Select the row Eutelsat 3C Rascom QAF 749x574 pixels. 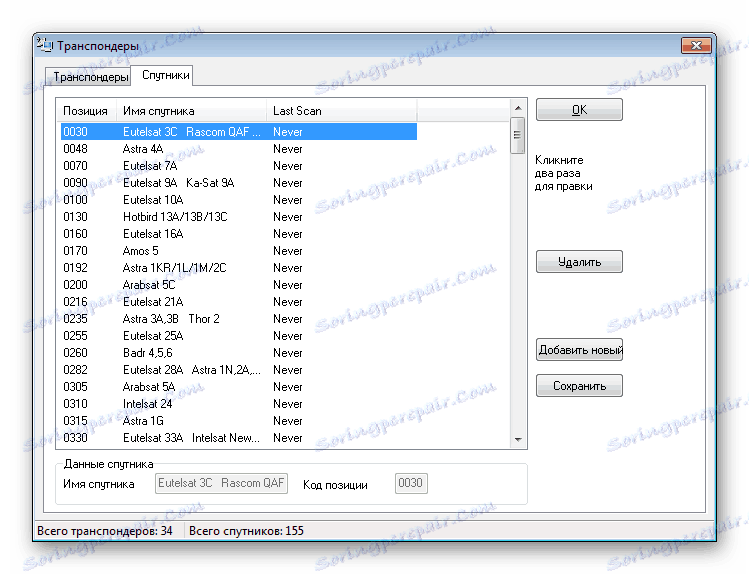(239, 132)
